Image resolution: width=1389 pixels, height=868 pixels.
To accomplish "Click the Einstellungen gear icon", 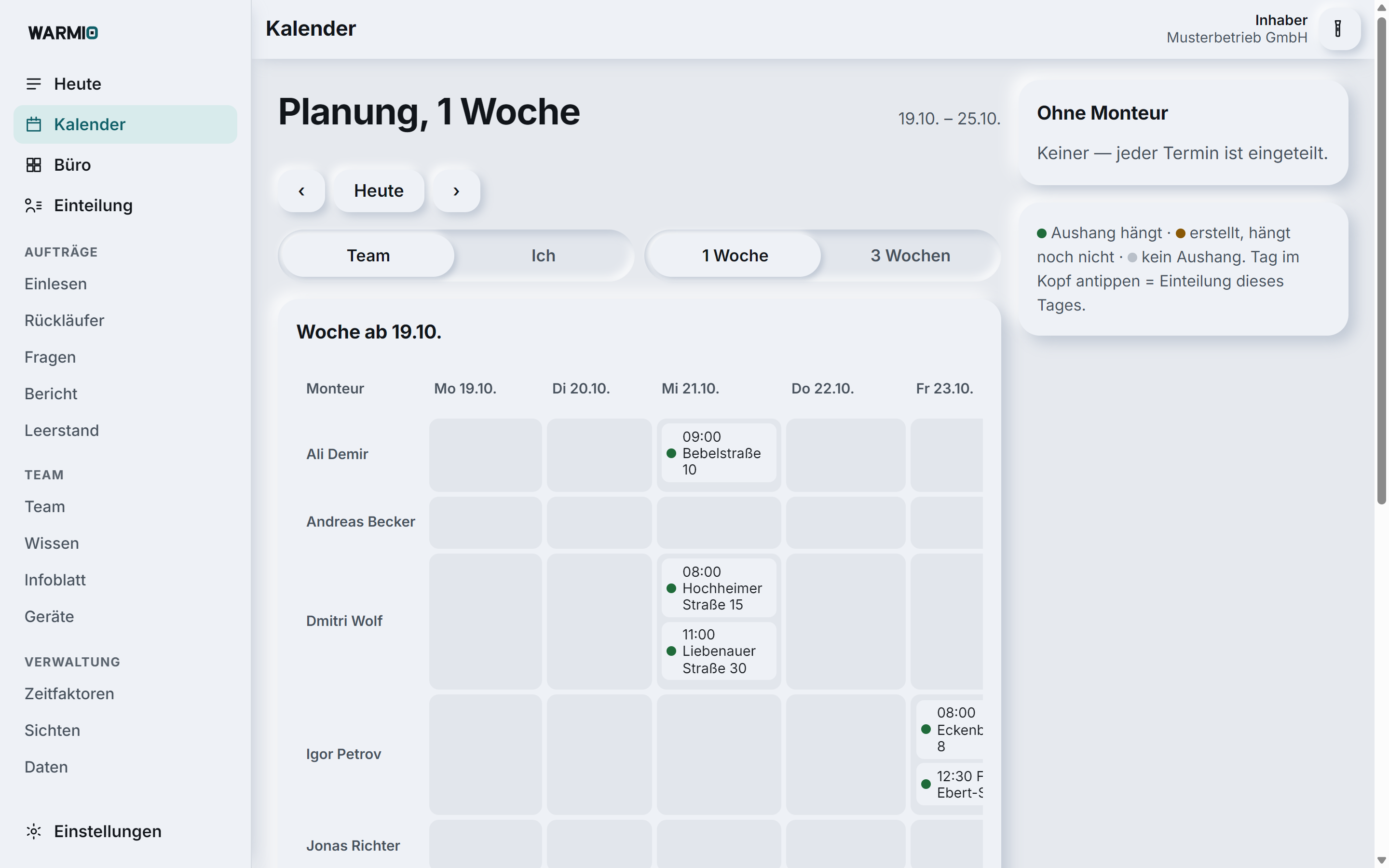I will click(33, 831).
